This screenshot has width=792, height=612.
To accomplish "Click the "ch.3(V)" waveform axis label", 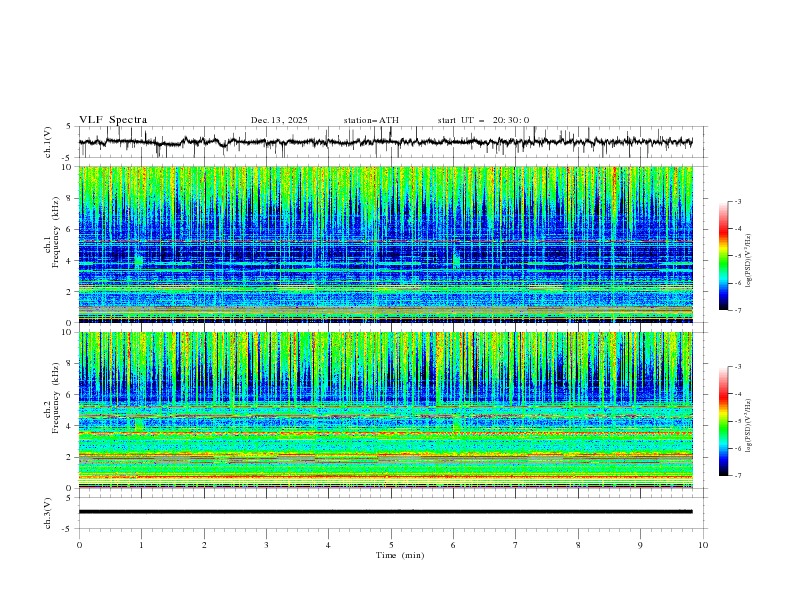I will (48, 513).
